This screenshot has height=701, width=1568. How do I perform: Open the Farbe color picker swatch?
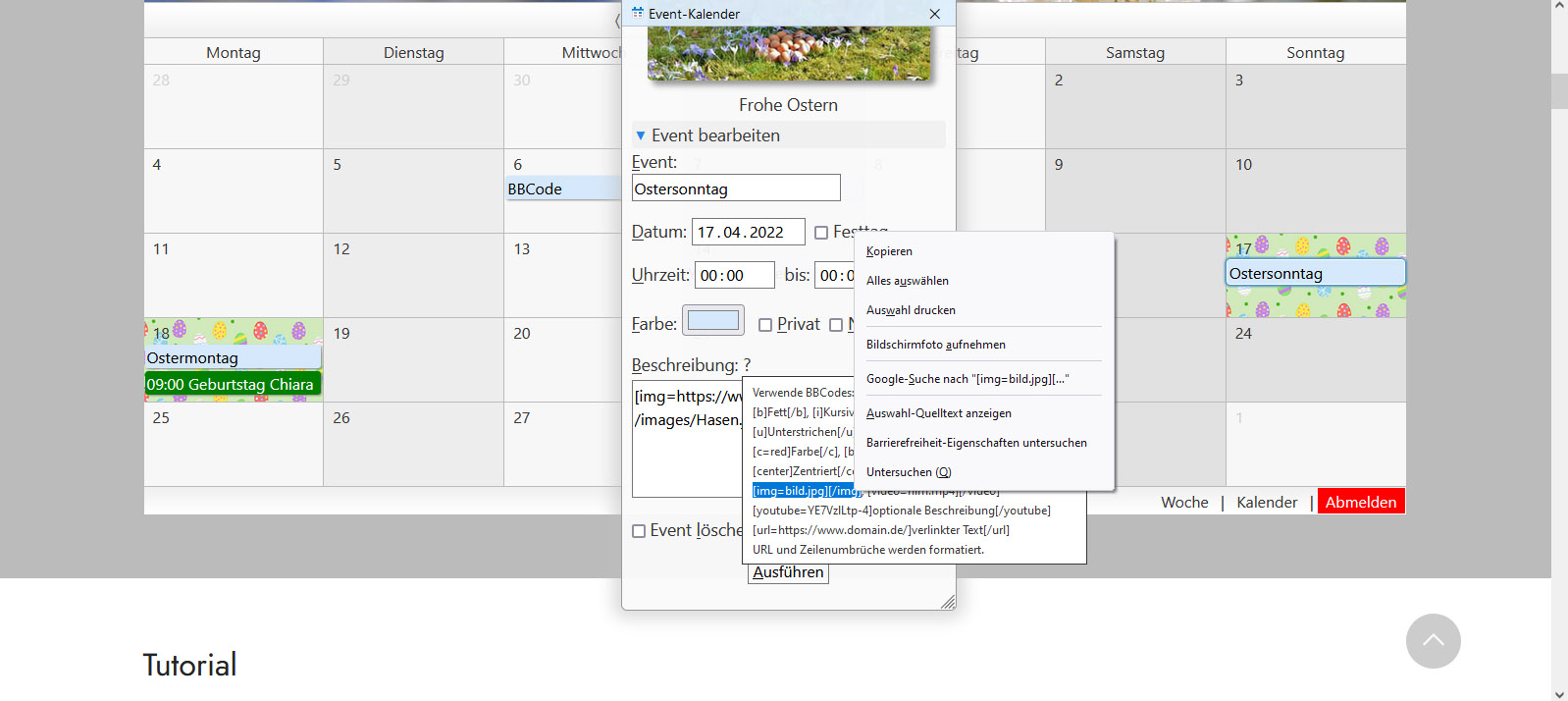click(713, 321)
